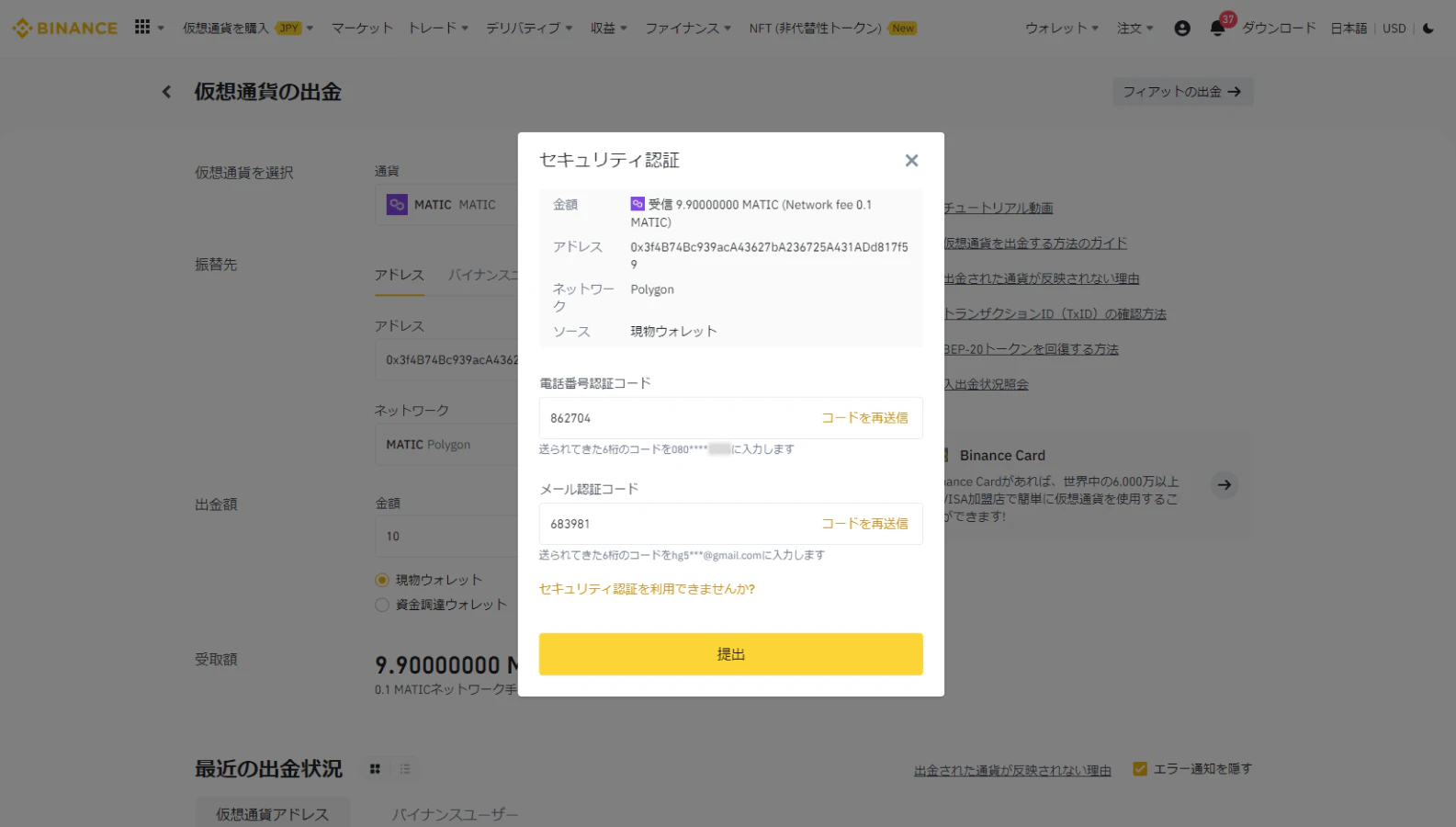Open the user account profile icon
Viewport: 1456px width, 827px height.
[1182, 28]
